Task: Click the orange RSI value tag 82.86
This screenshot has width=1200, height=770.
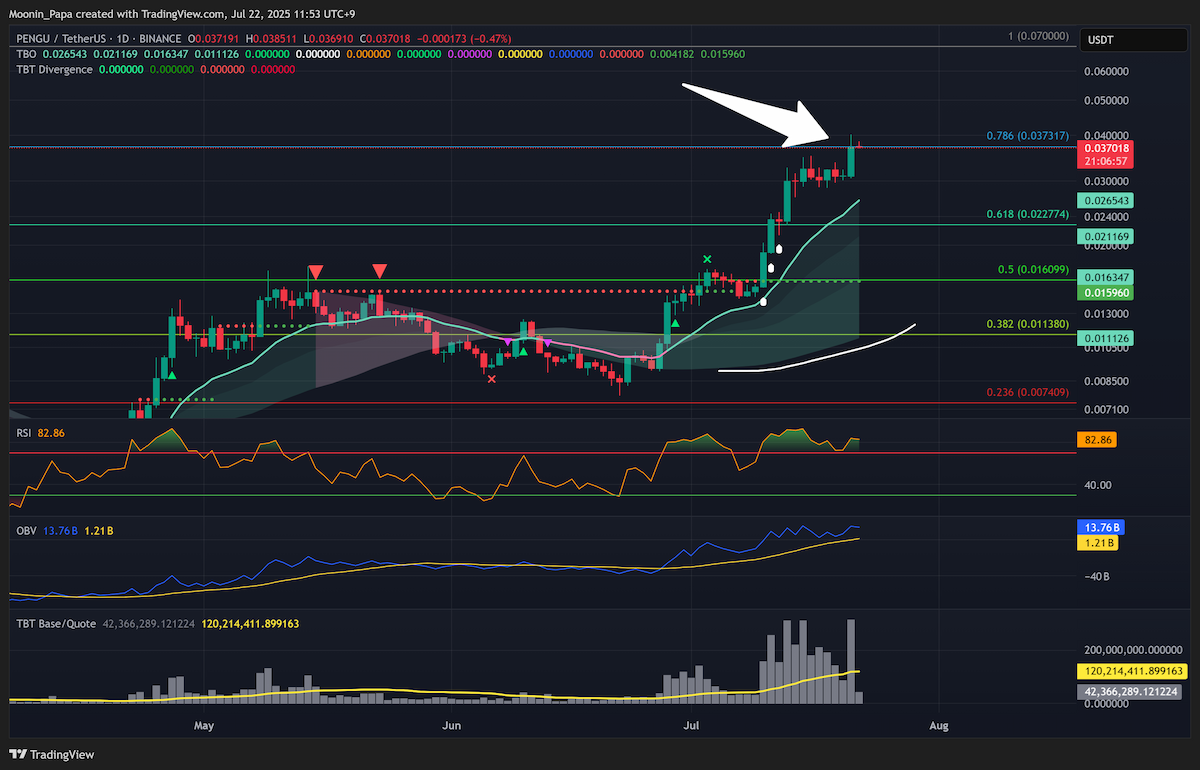Action: [1098, 439]
